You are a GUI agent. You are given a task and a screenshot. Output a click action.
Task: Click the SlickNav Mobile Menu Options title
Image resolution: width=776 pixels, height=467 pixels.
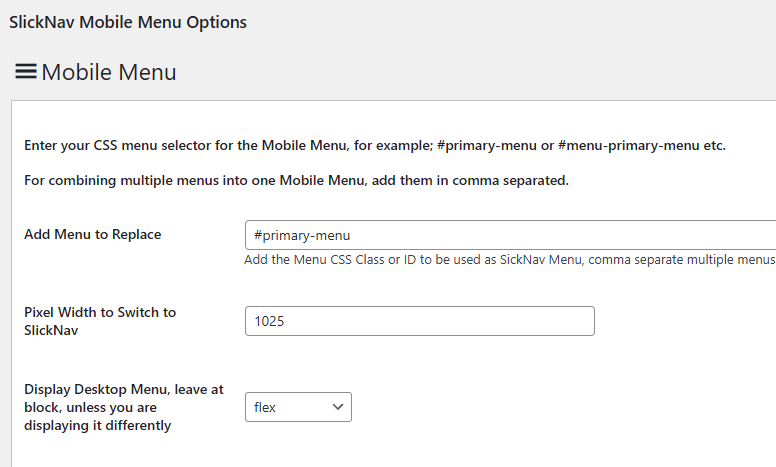pyautogui.click(x=128, y=21)
